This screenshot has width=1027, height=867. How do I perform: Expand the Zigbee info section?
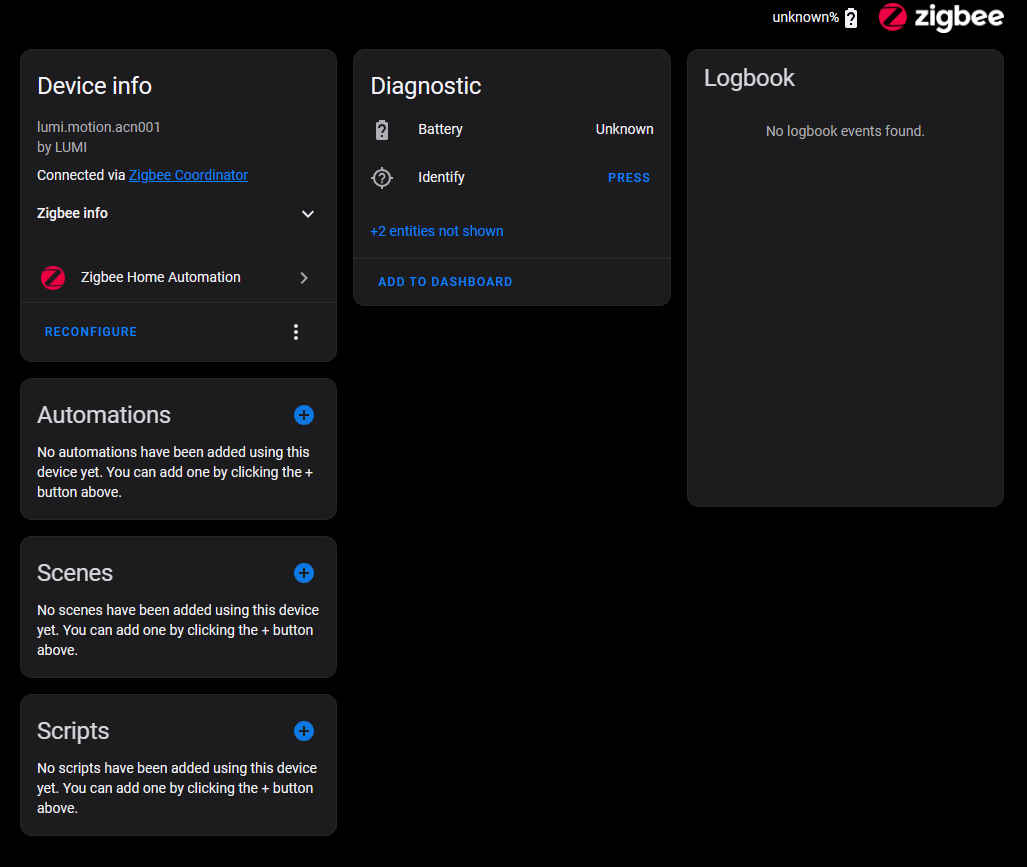(x=308, y=214)
